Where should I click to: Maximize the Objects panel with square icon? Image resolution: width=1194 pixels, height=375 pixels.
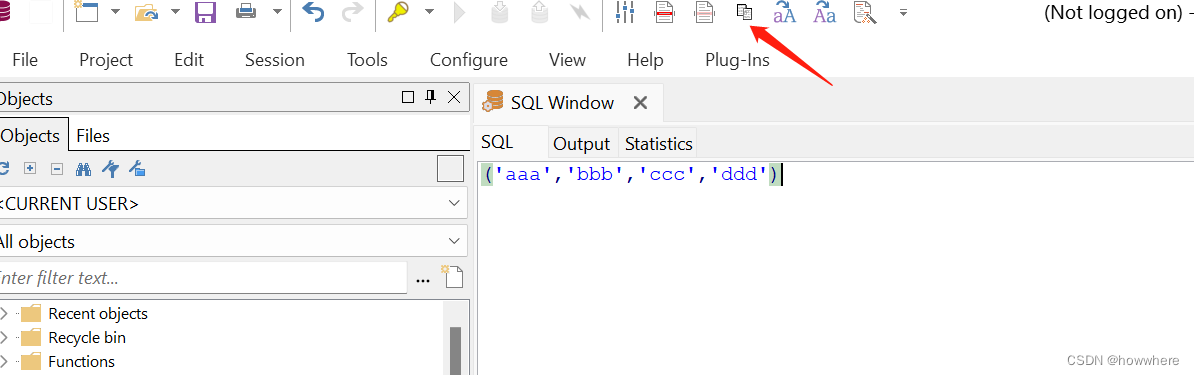coord(407,97)
